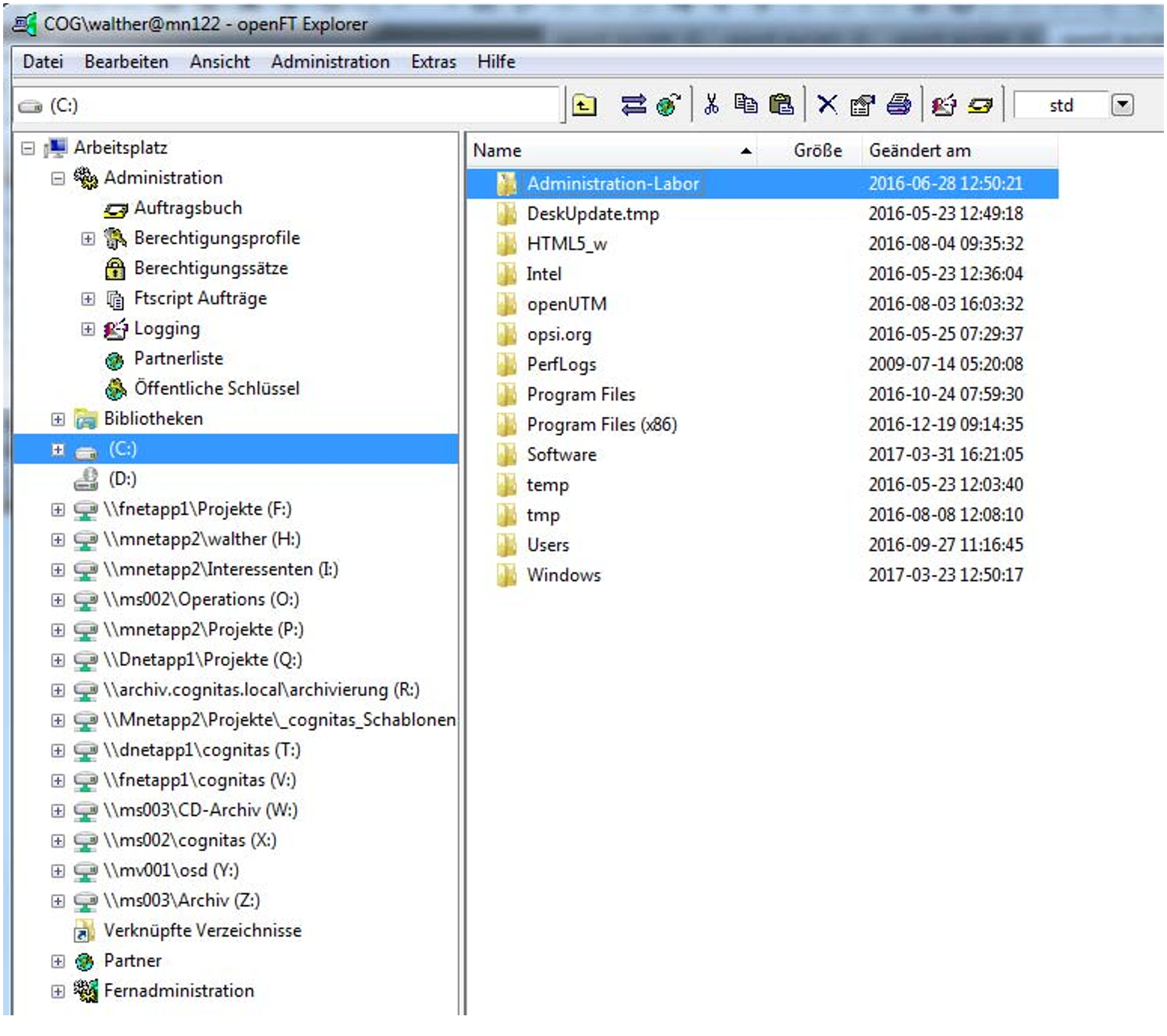Expand the Berechtigungsprofile node

pyautogui.click(x=88, y=239)
